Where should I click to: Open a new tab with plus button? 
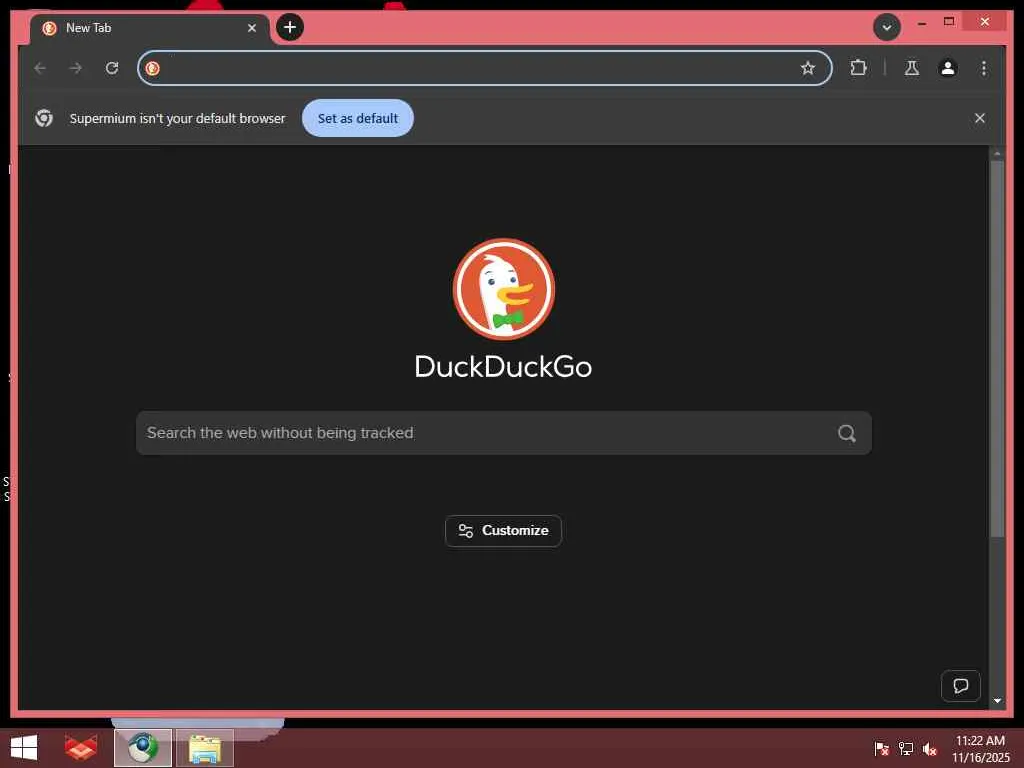(x=290, y=27)
